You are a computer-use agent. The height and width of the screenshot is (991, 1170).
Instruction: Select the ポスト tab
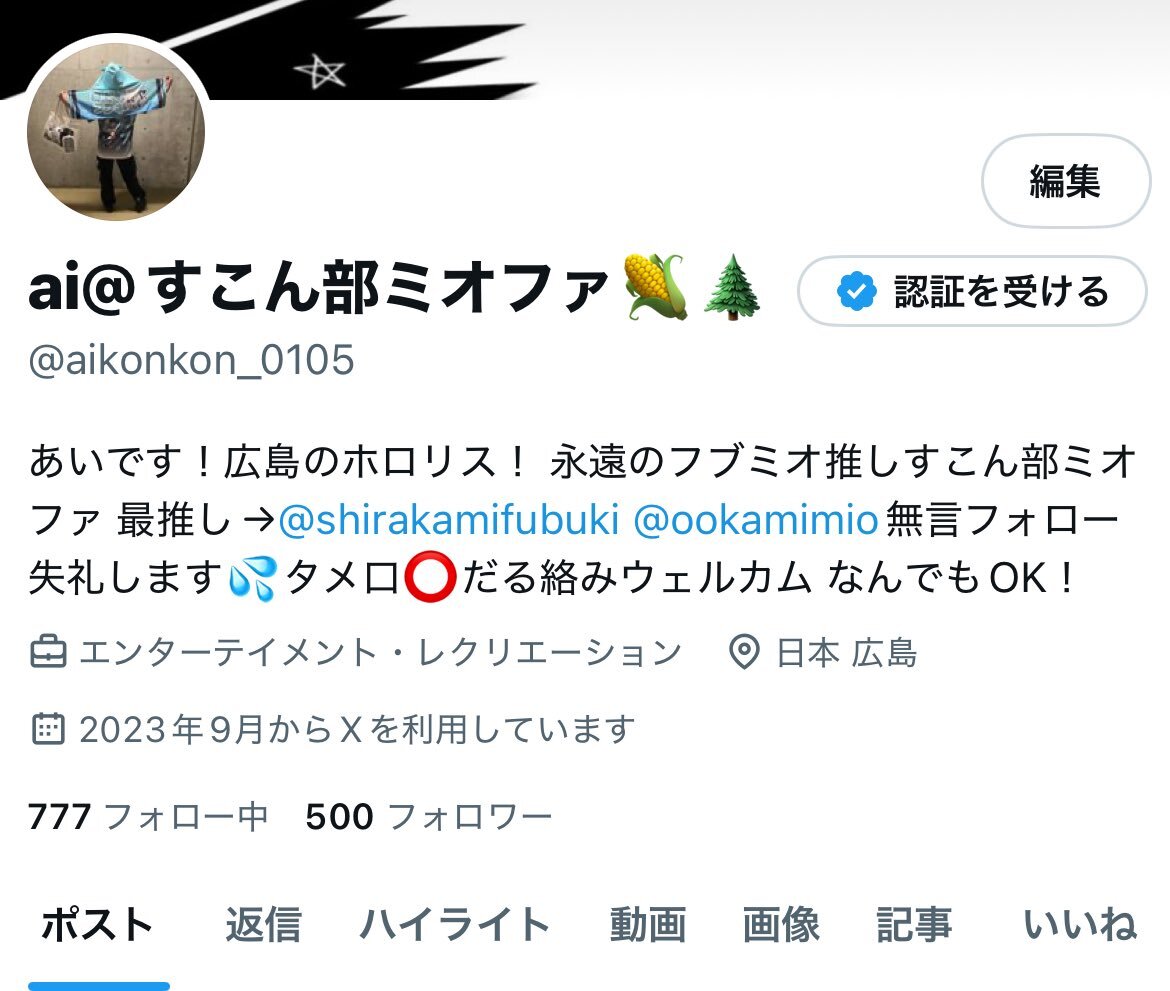[98, 925]
